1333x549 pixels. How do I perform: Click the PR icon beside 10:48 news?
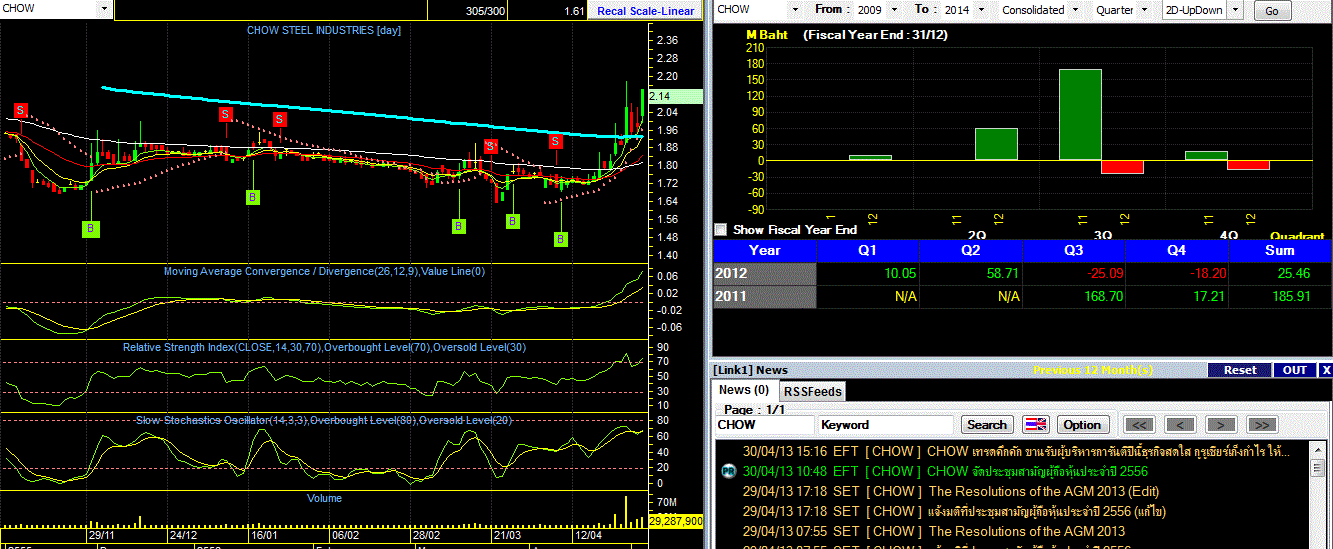[727, 471]
